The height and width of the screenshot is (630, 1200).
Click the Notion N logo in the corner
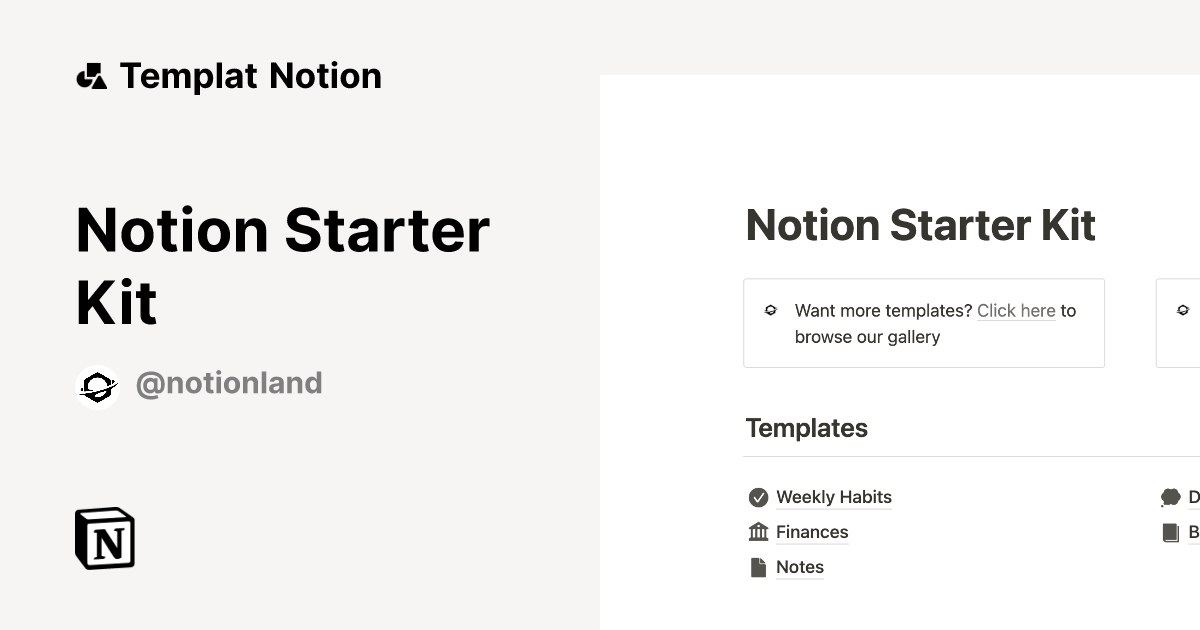pyautogui.click(x=104, y=538)
